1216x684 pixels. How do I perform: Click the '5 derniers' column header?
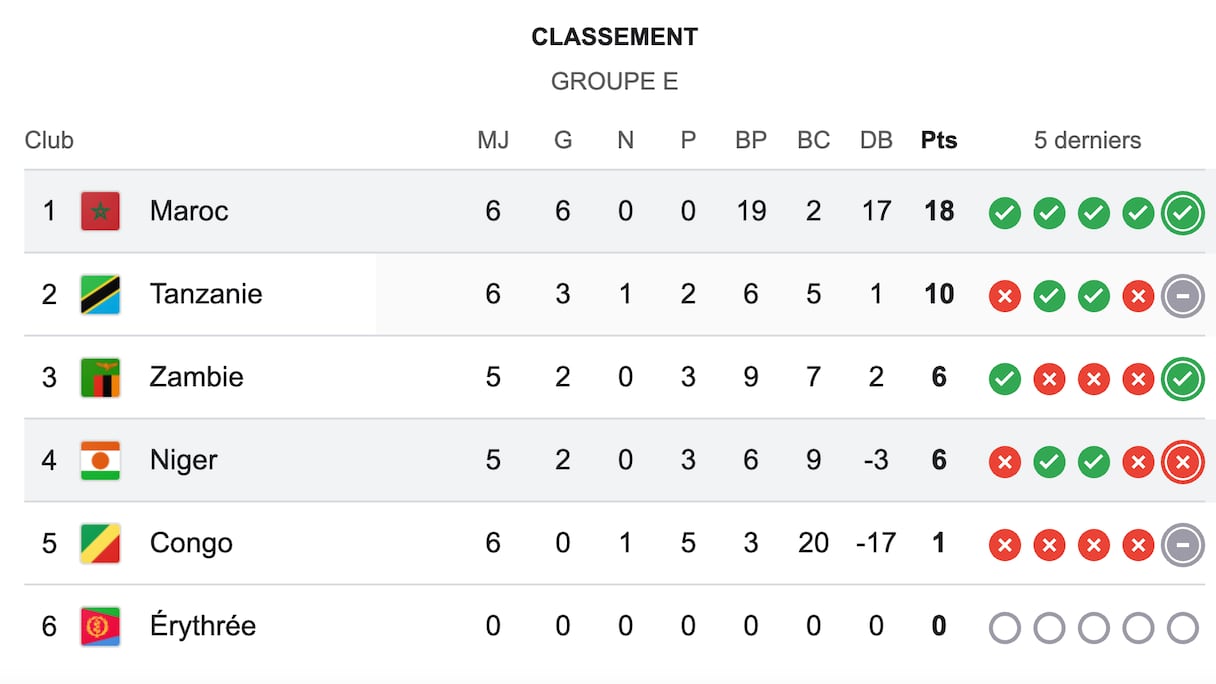point(1087,140)
